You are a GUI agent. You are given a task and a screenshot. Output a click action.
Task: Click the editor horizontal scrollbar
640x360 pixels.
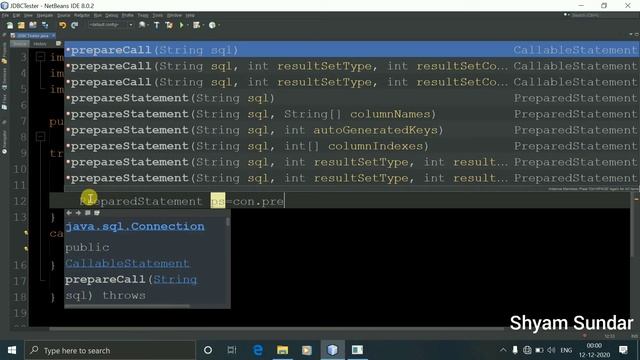[278, 328]
